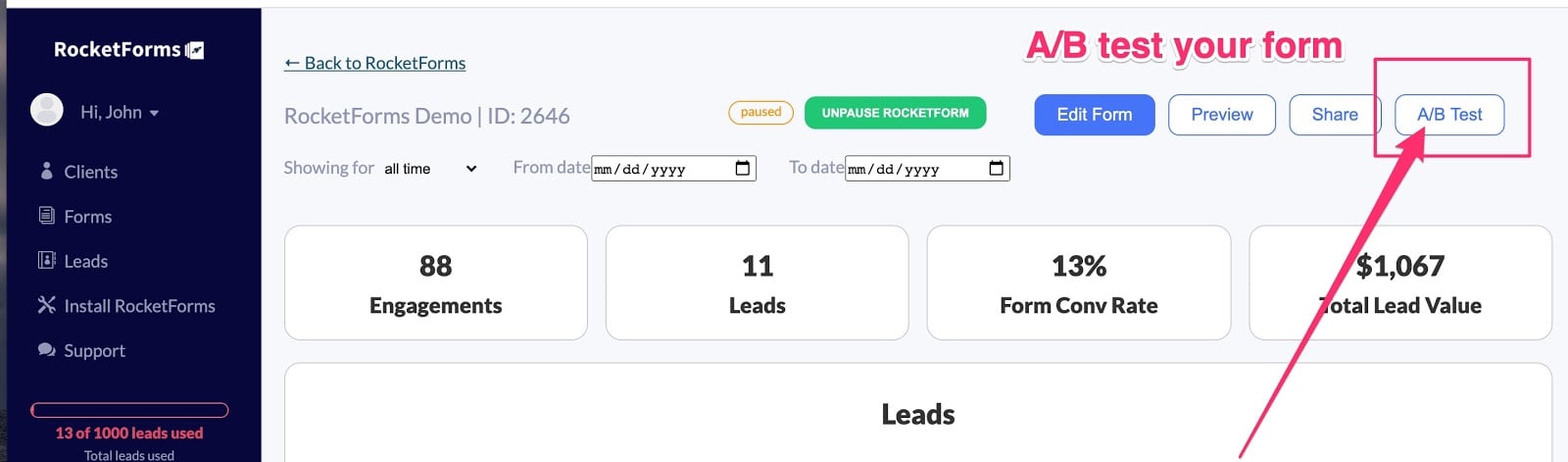Click the Clients person icon

click(46, 171)
